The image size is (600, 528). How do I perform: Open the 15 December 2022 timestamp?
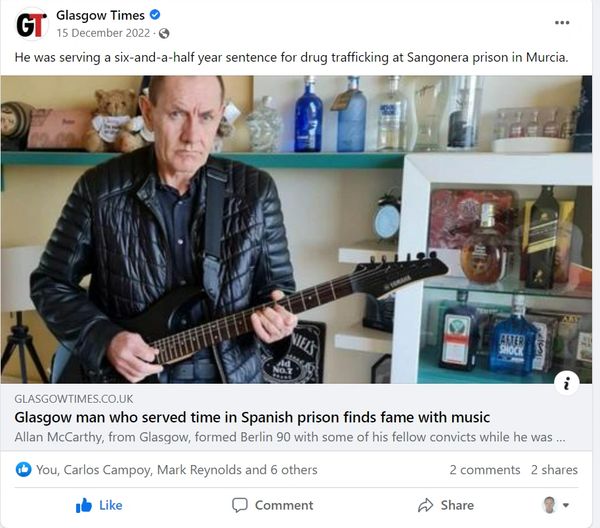coord(103,33)
